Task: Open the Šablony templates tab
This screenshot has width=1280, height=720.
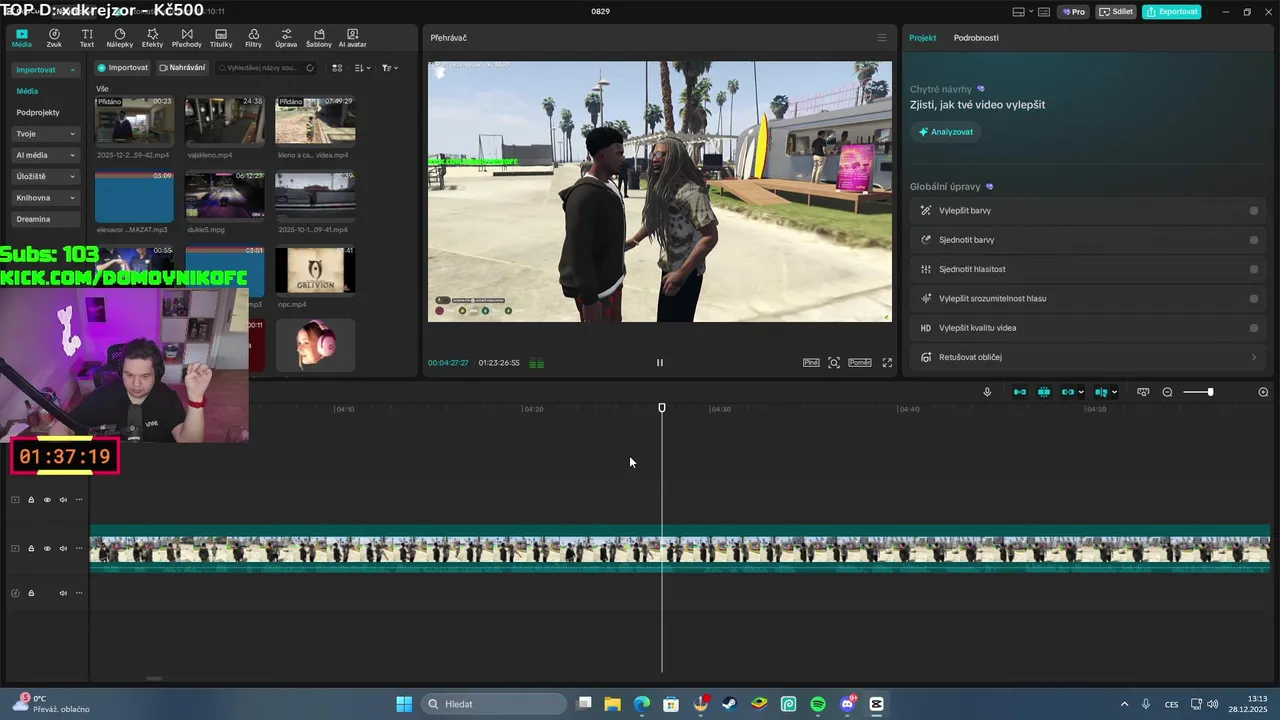Action: [x=319, y=38]
